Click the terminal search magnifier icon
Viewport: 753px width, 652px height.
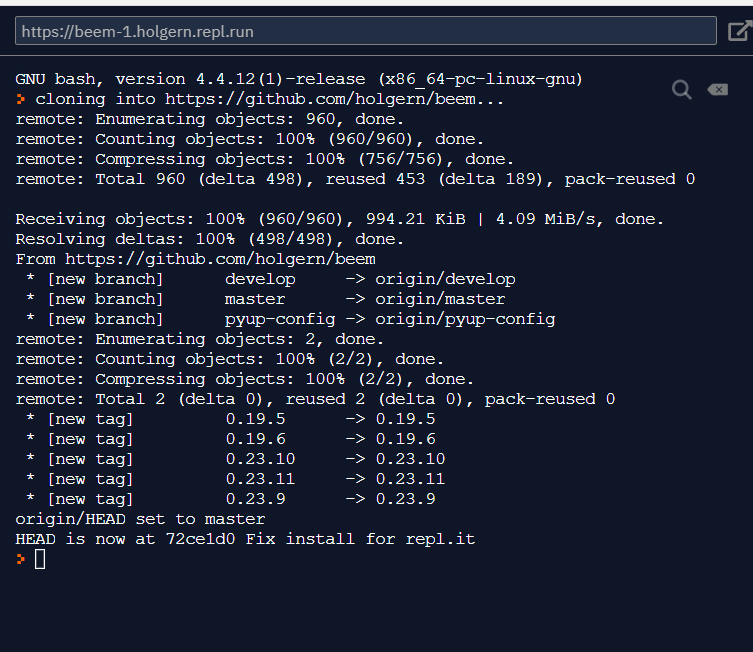681,90
